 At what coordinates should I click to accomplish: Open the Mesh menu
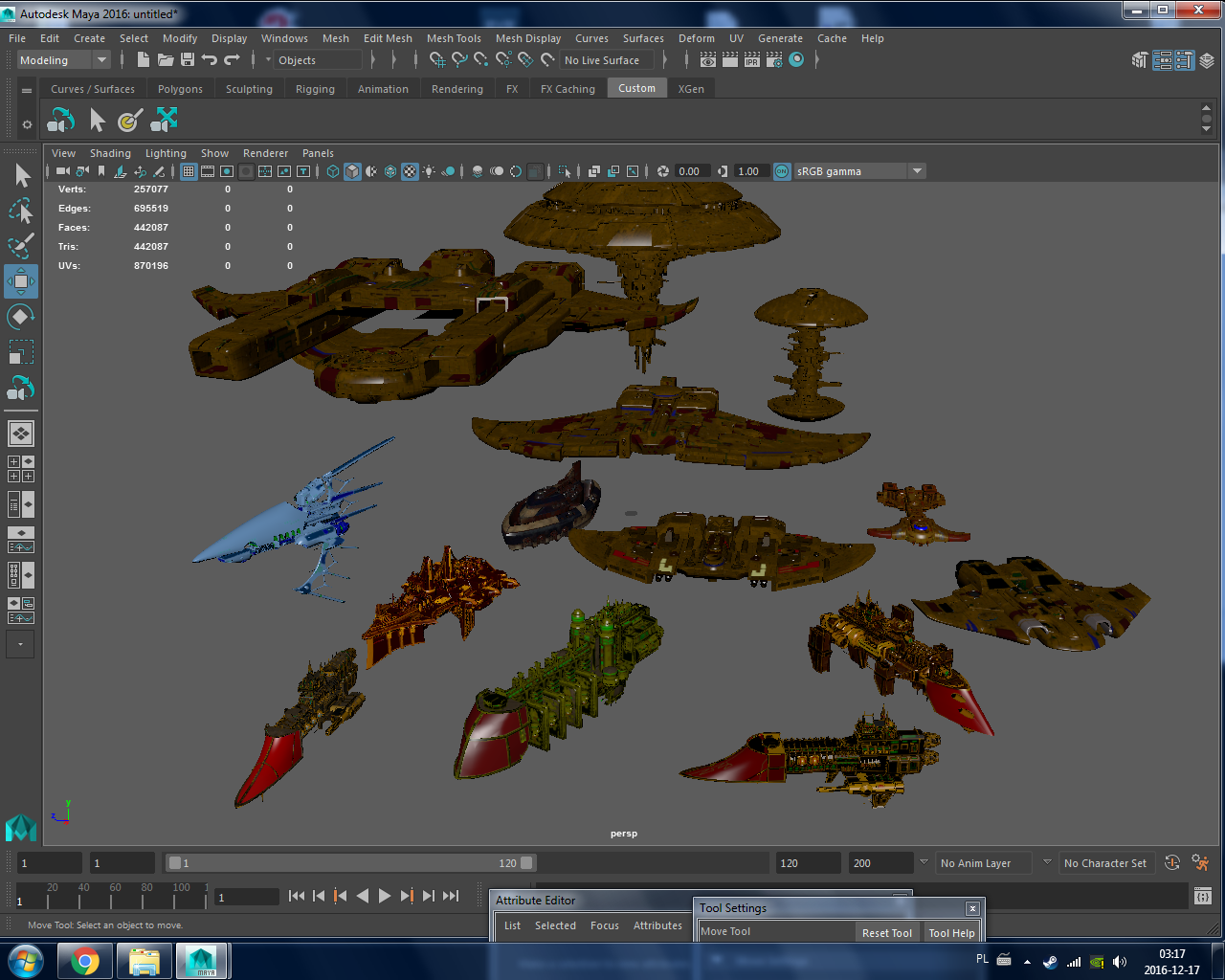coord(336,38)
